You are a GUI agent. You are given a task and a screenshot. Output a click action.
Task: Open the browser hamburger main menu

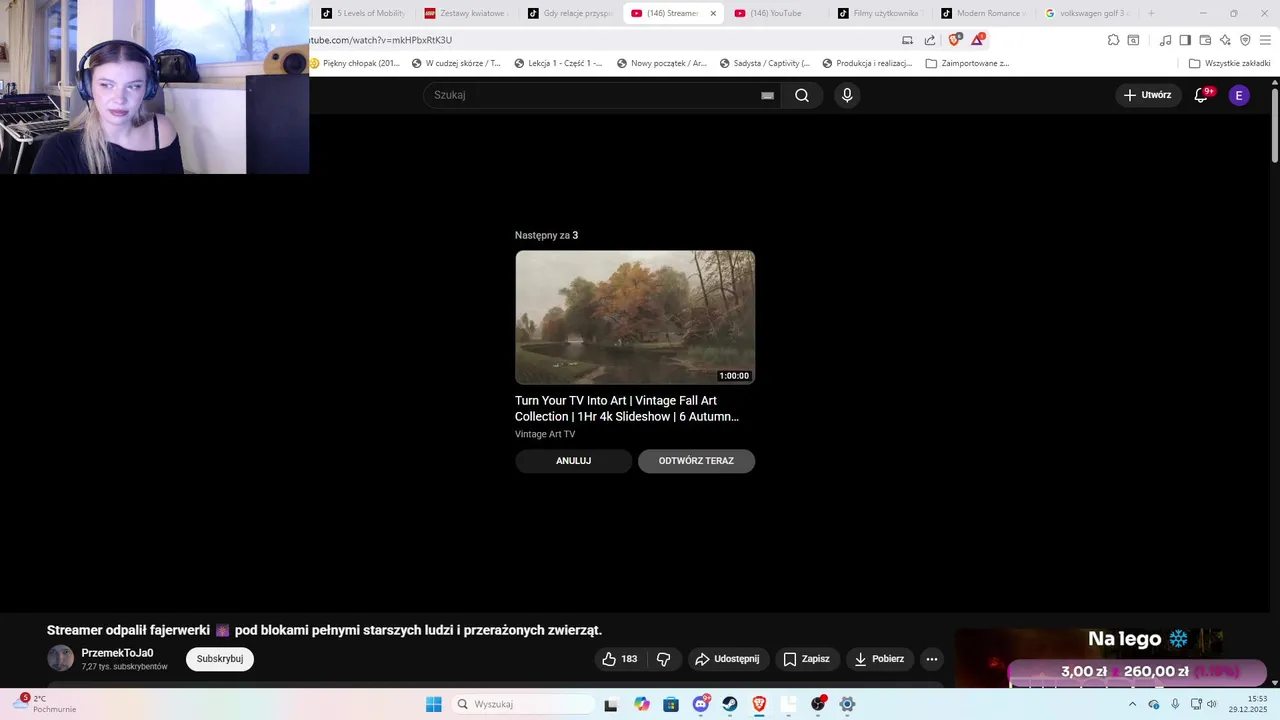click(x=1265, y=40)
